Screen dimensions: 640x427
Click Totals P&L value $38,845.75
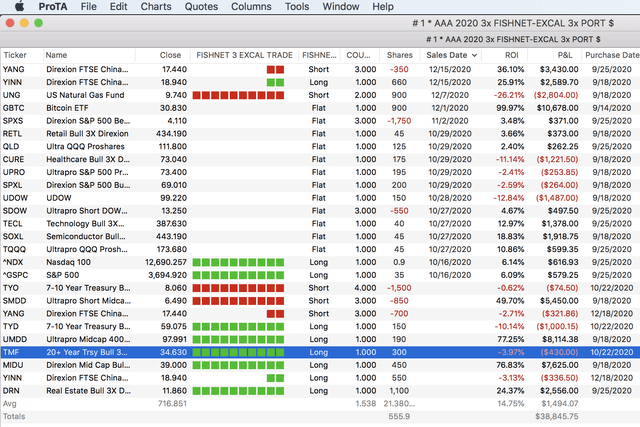click(x=557, y=417)
